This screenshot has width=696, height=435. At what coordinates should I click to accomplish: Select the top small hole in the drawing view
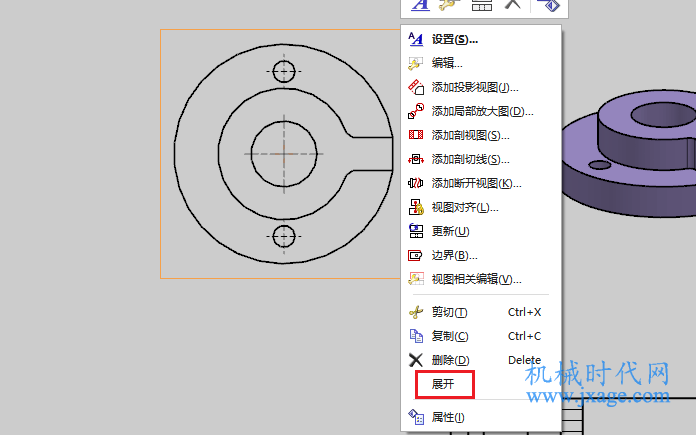(x=284, y=71)
